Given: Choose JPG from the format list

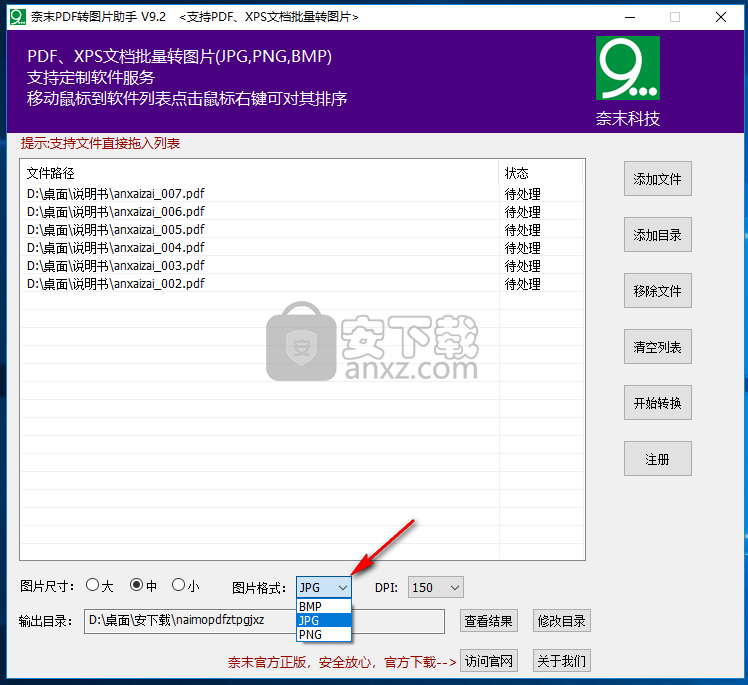Looking at the screenshot, I should [324, 620].
